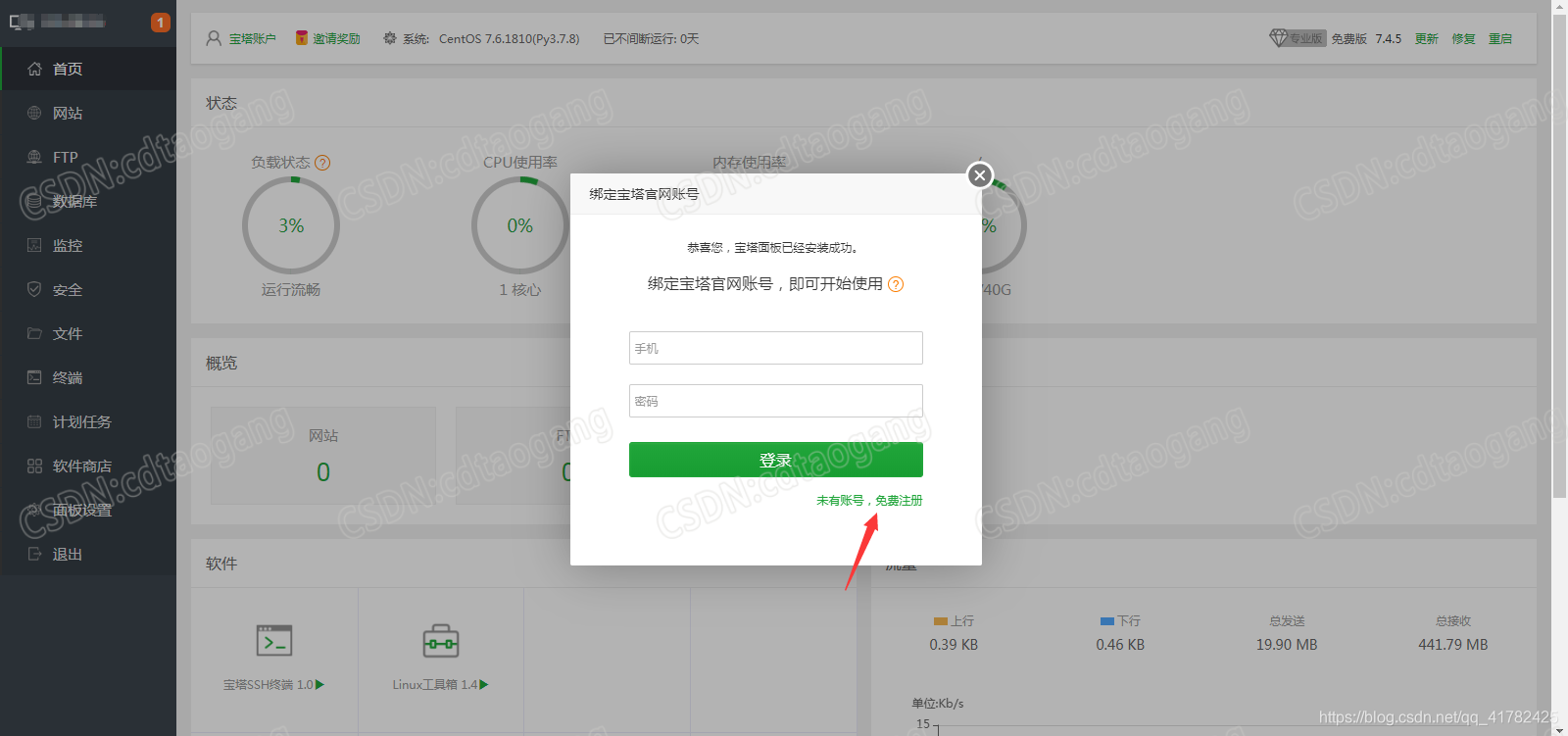1568x736 pixels.
Task: Click 未有账号，免费注册 link
Action: [869, 501]
